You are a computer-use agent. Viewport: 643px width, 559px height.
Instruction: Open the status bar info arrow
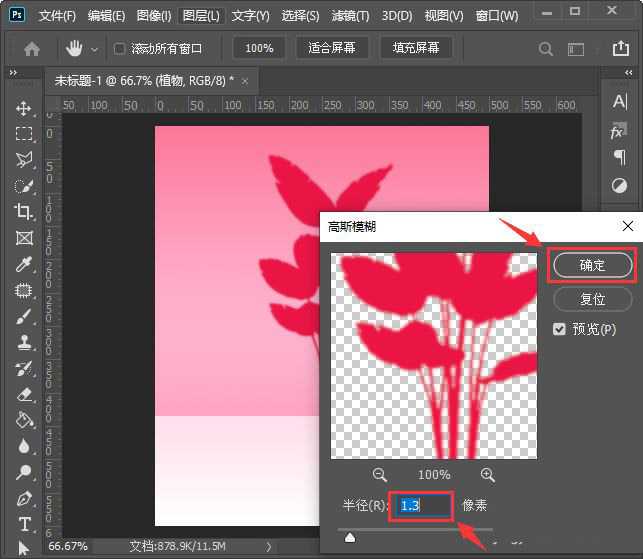pos(268,547)
